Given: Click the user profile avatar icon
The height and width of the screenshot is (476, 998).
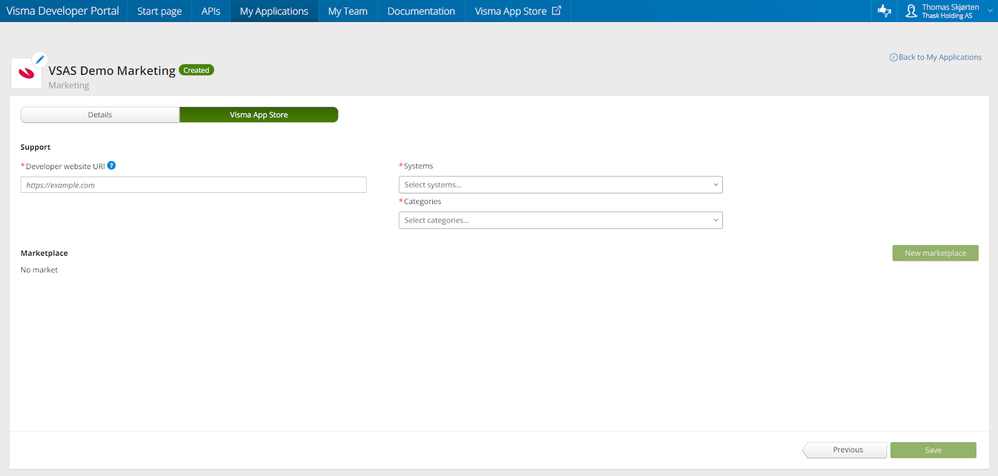Looking at the screenshot, I should pyautogui.click(x=911, y=11).
